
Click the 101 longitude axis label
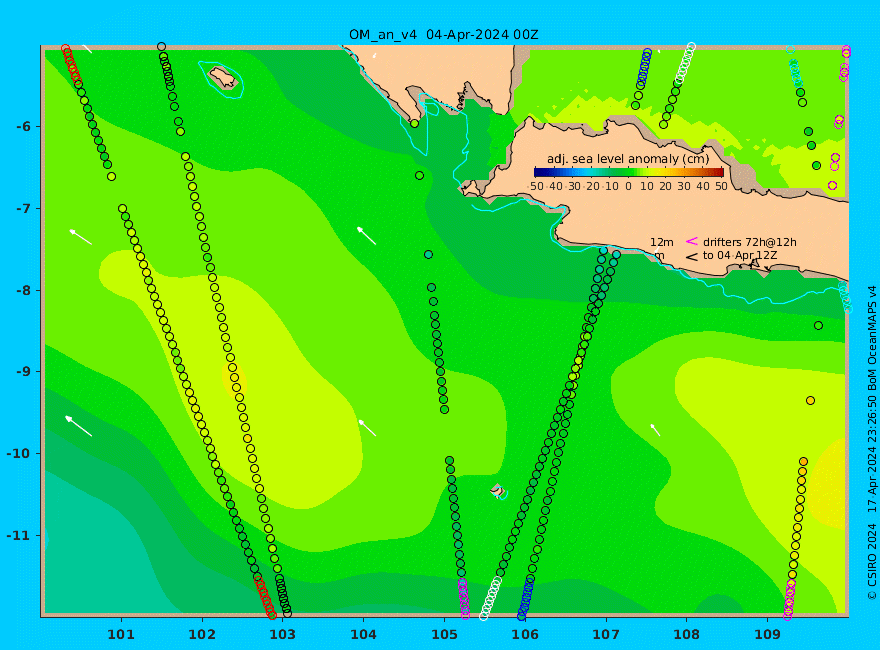[x=121, y=635]
